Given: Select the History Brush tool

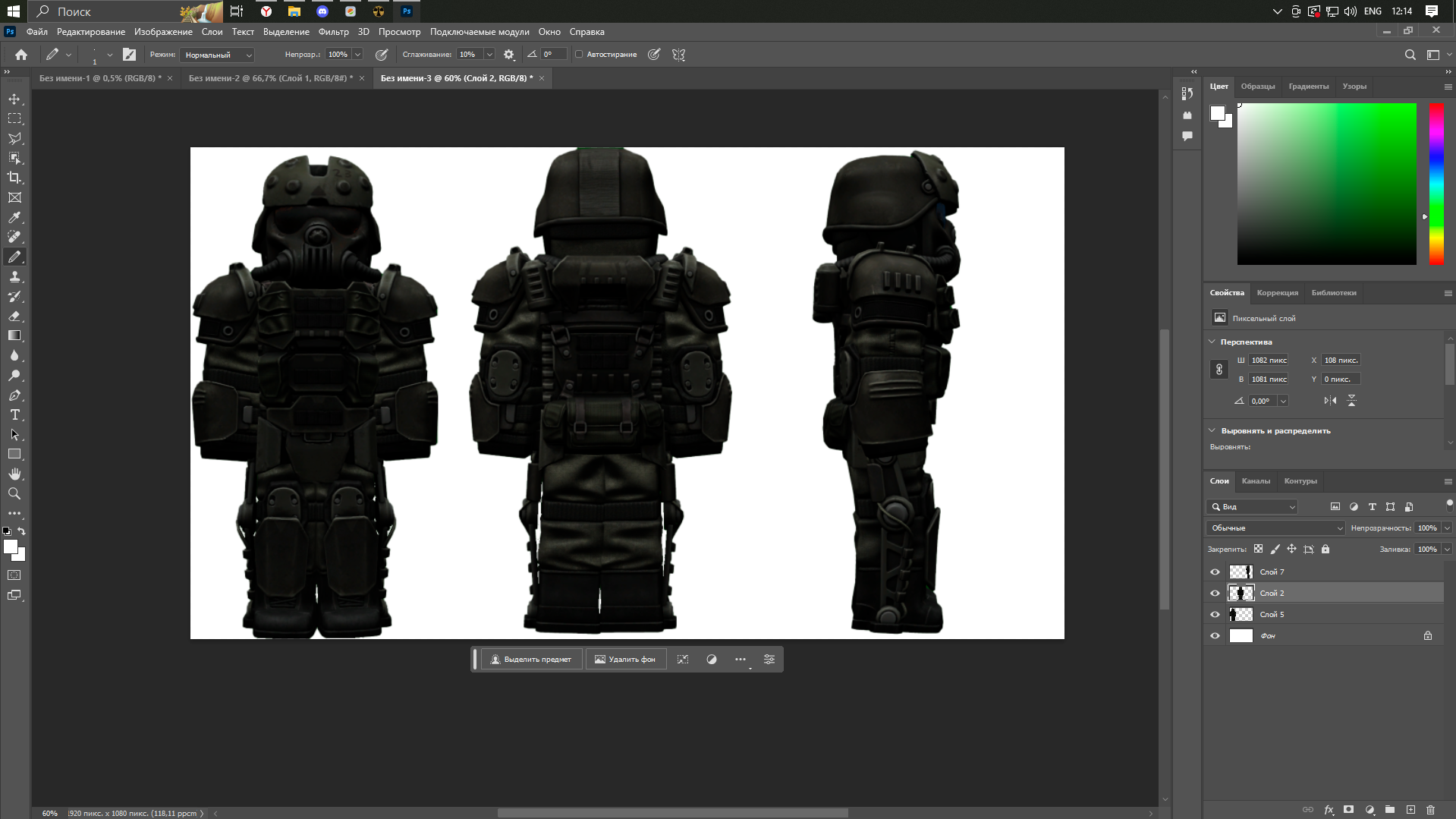Looking at the screenshot, I should pos(14,297).
